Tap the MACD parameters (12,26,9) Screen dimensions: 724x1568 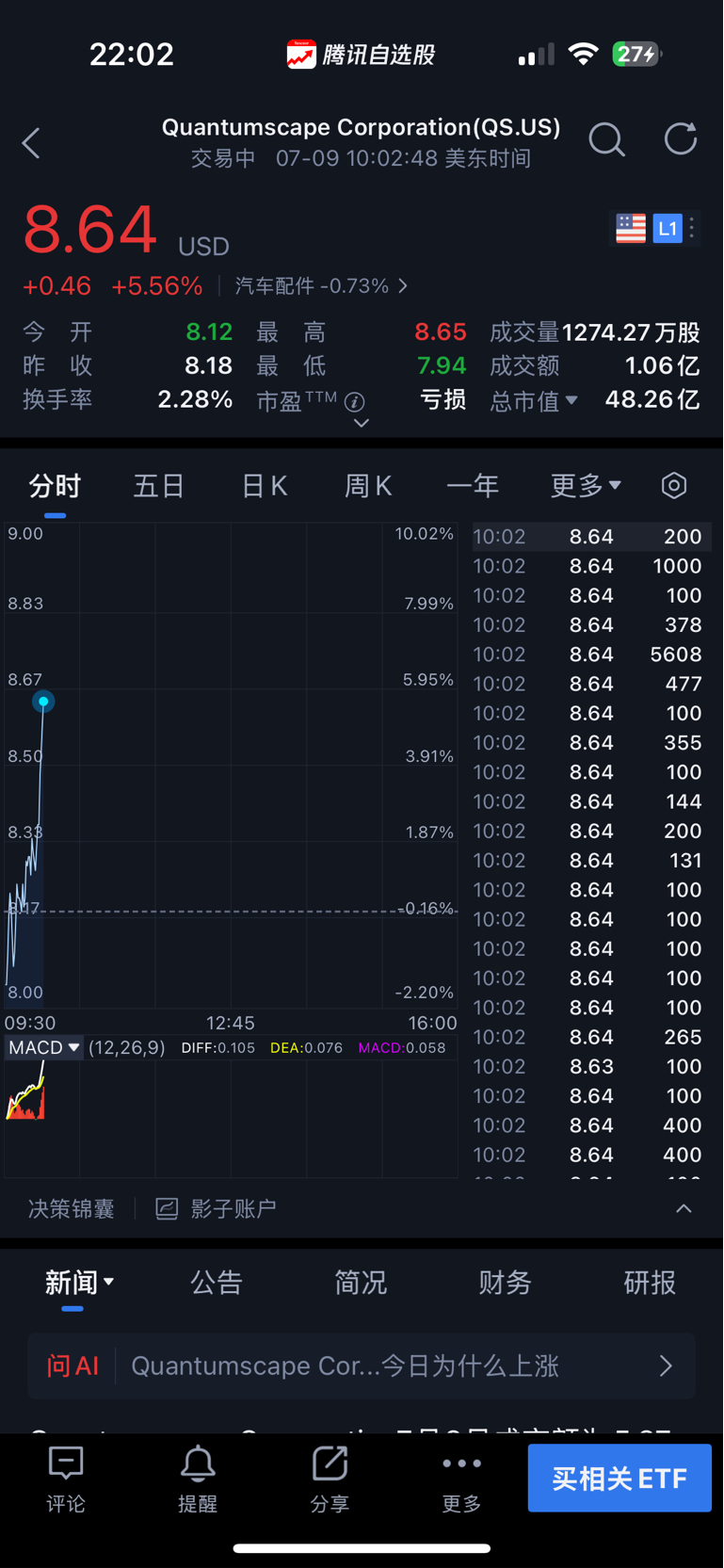point(126,1048)
